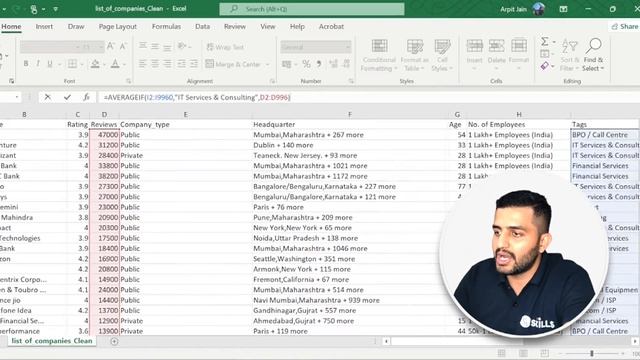Image resolution: width=640 pixels, height=360 pixels.
Task: Select column D header
Action: click(104, 115)
